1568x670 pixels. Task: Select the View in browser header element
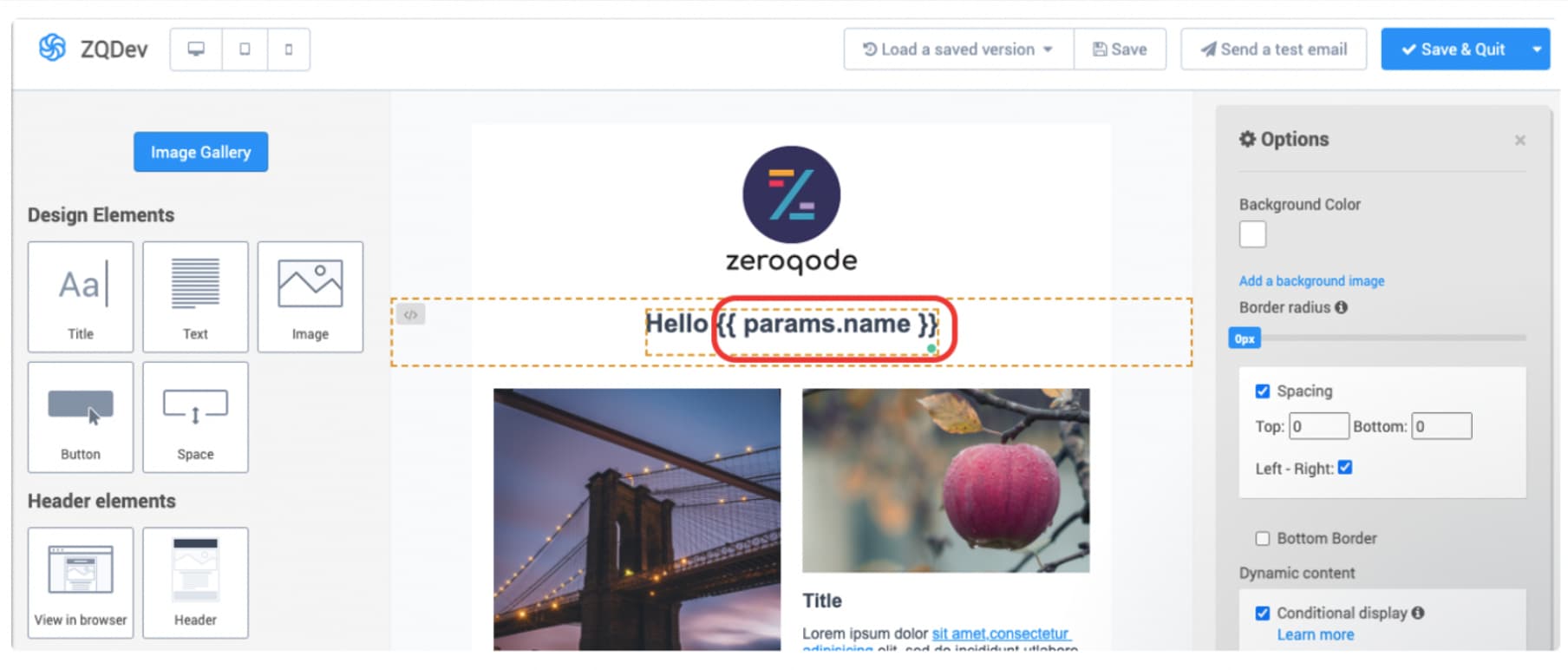point(81,582)
